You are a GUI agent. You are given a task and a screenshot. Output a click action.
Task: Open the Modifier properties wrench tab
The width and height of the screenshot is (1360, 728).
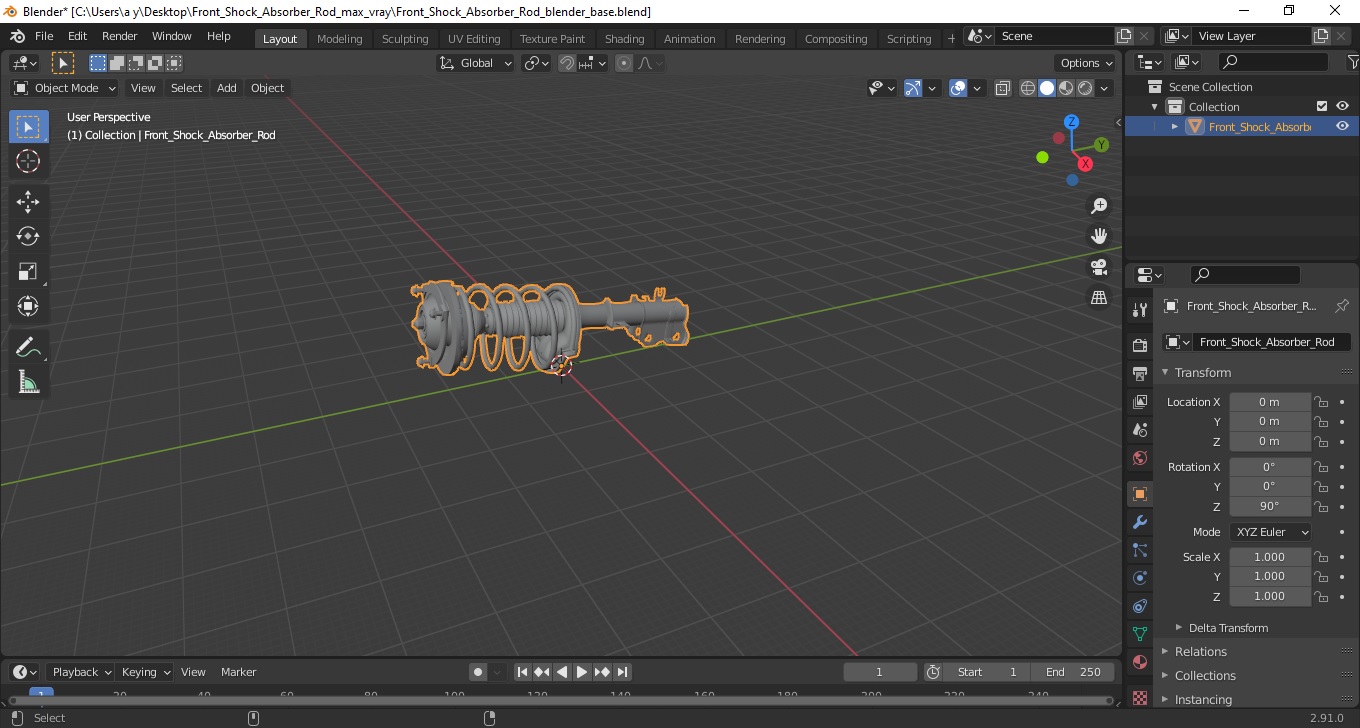1139,522
